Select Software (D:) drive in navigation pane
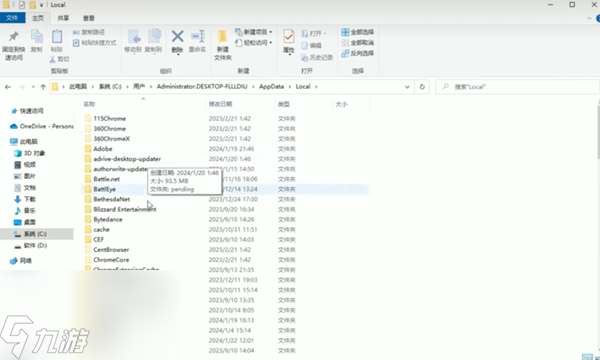Screen dimensions: 600x360 [x=31, y=246]
